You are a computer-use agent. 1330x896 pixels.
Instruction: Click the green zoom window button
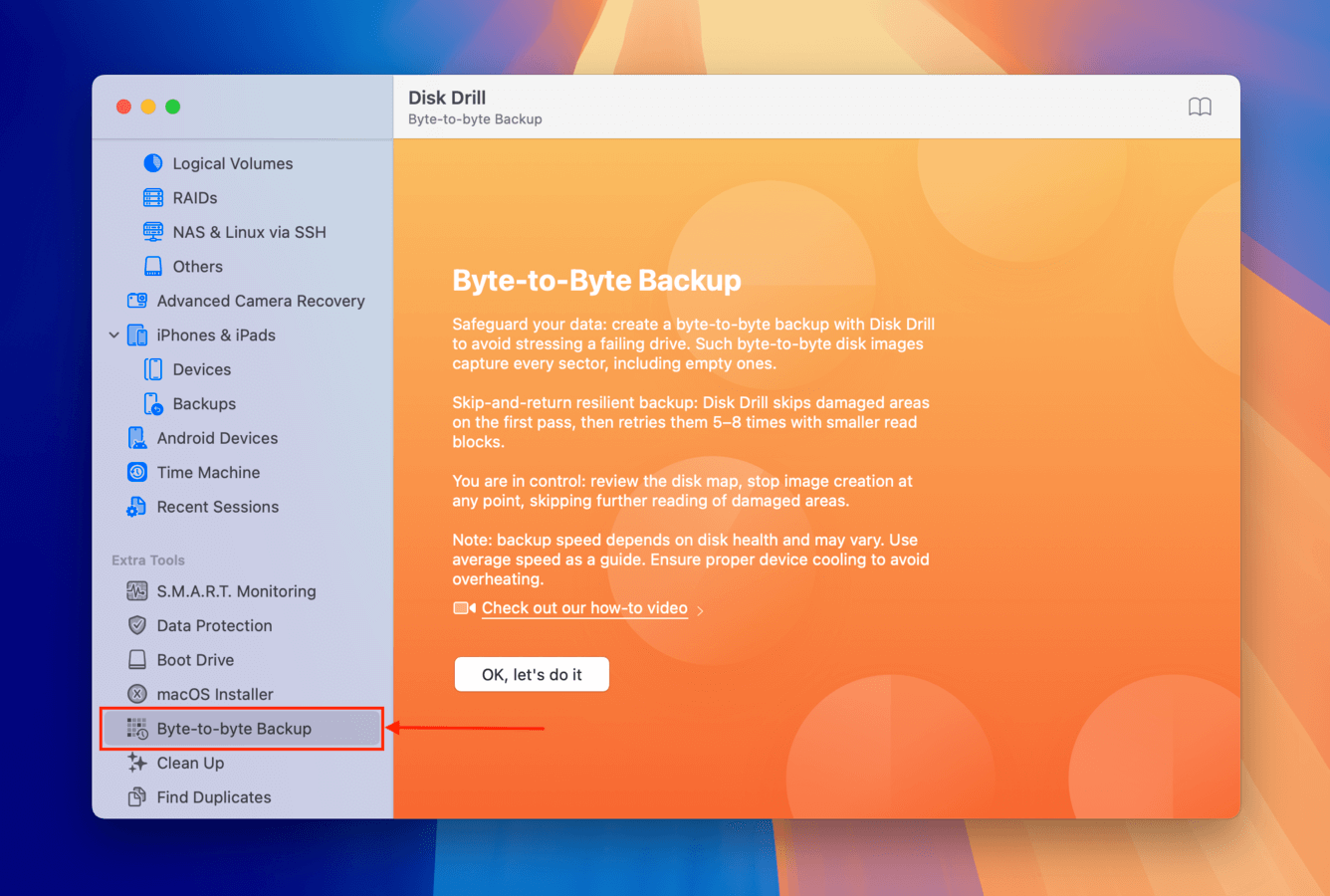pyautogui.click(x=172, y=107)
